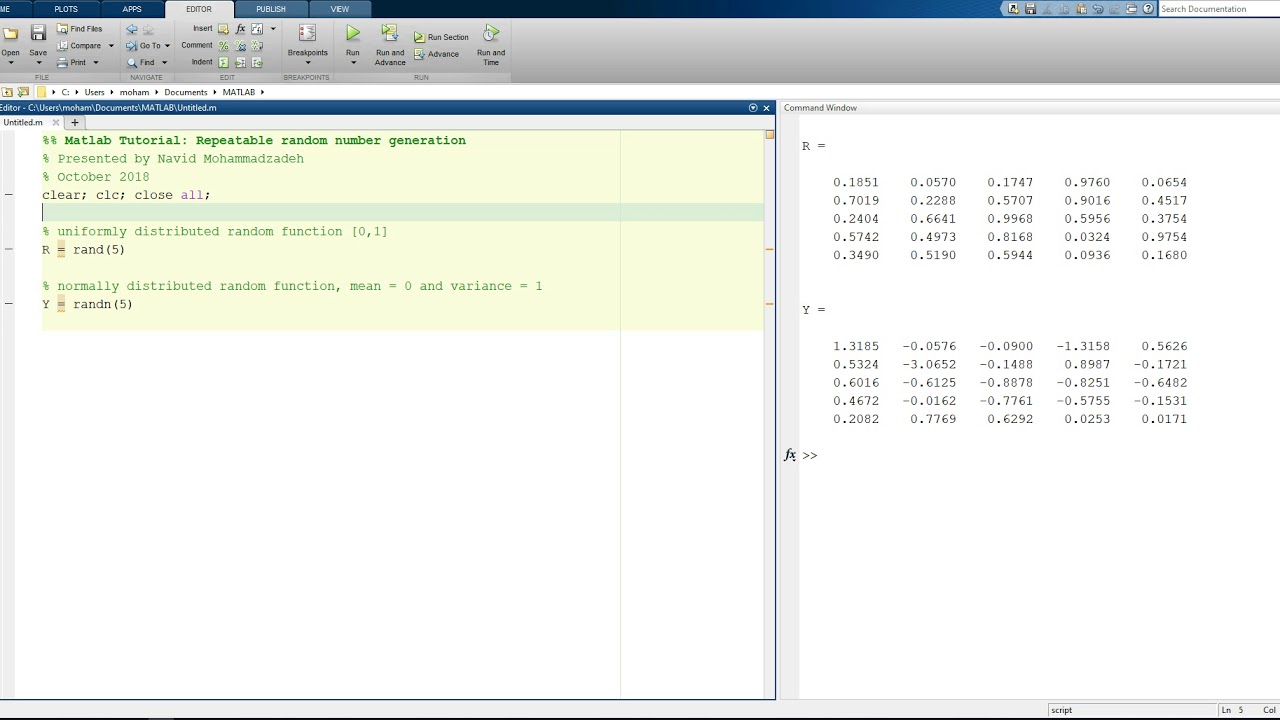Click New Shortcut icon in quick access bar
Screen dimensions: 1280x720
point(1013,9)
